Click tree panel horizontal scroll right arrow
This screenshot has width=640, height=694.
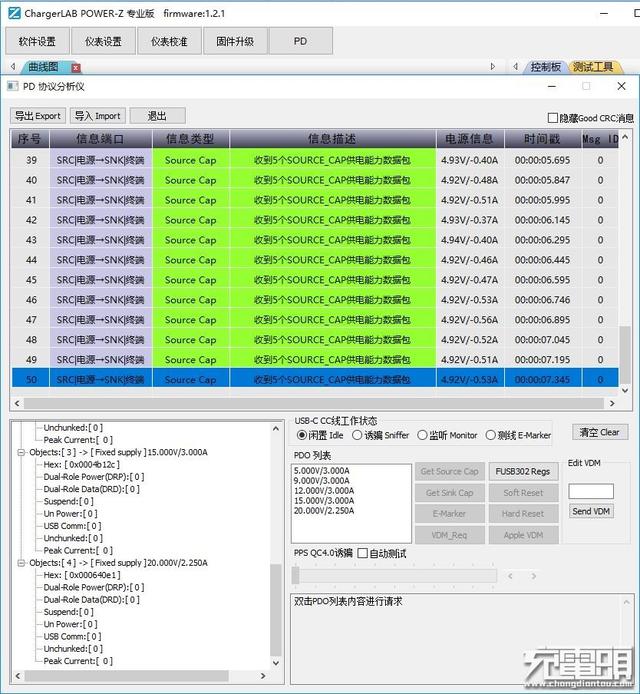263,676
